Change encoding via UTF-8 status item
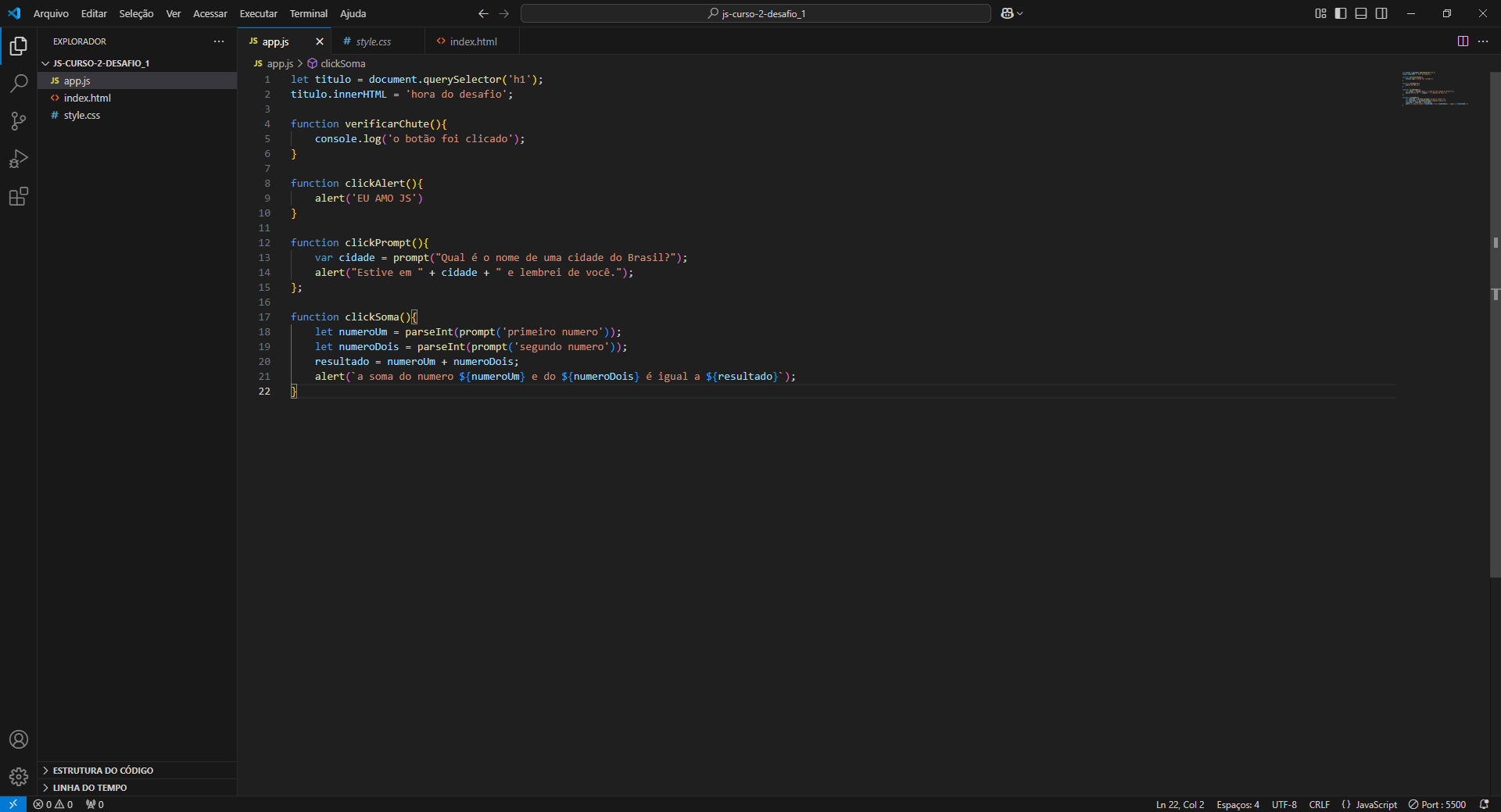Image resolution: width=1501 pixels, height=812 pixels. pos(1284,804)
